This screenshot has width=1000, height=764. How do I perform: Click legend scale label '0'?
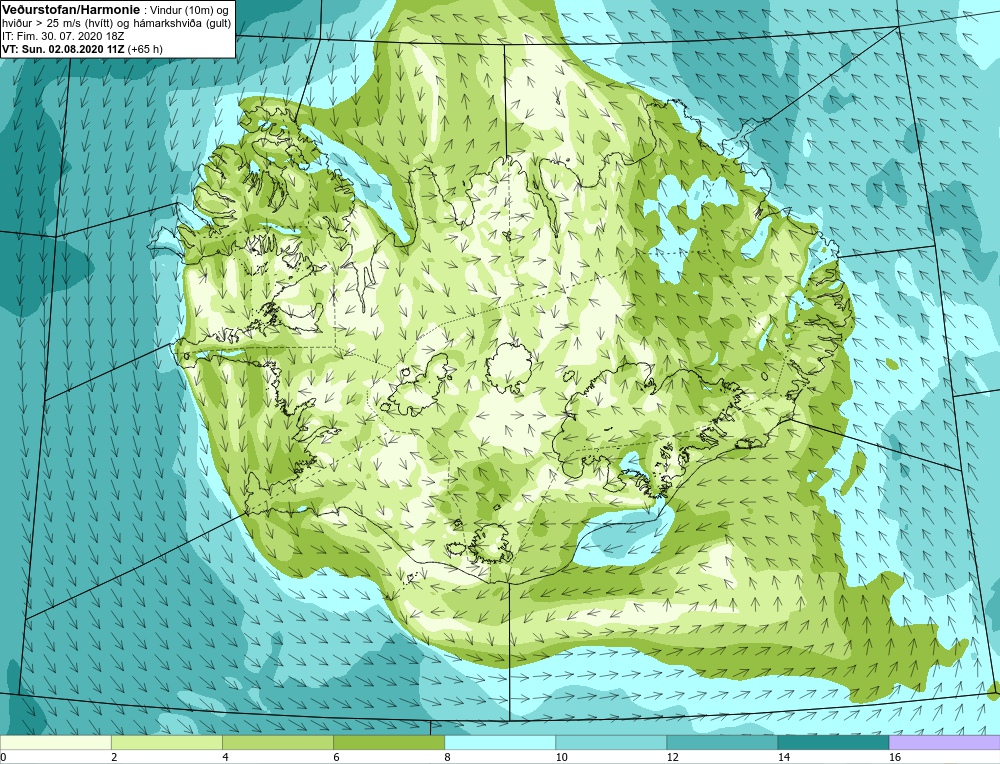[x=3, y=757]
